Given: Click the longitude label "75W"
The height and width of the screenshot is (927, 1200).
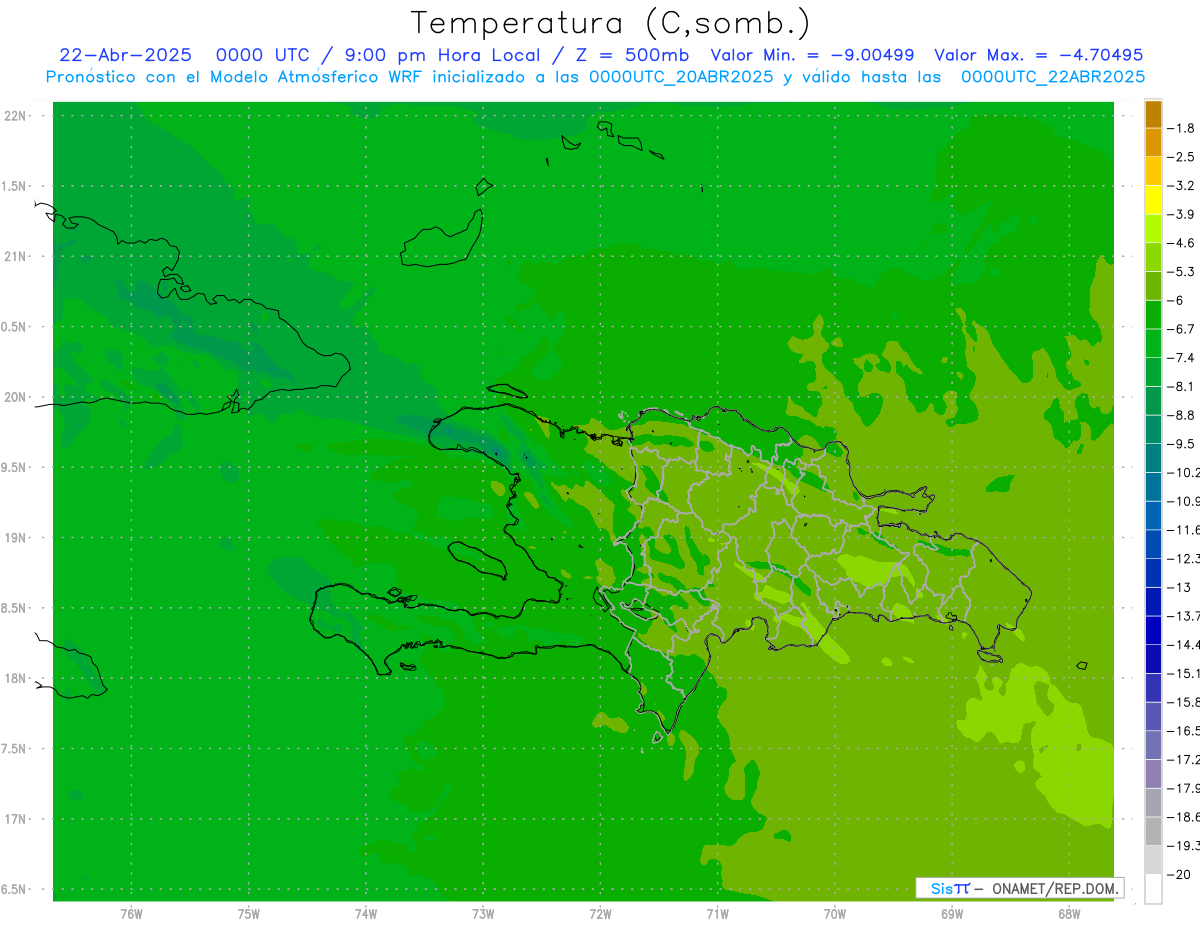Looking at the screenshot, I should (248, 914).
